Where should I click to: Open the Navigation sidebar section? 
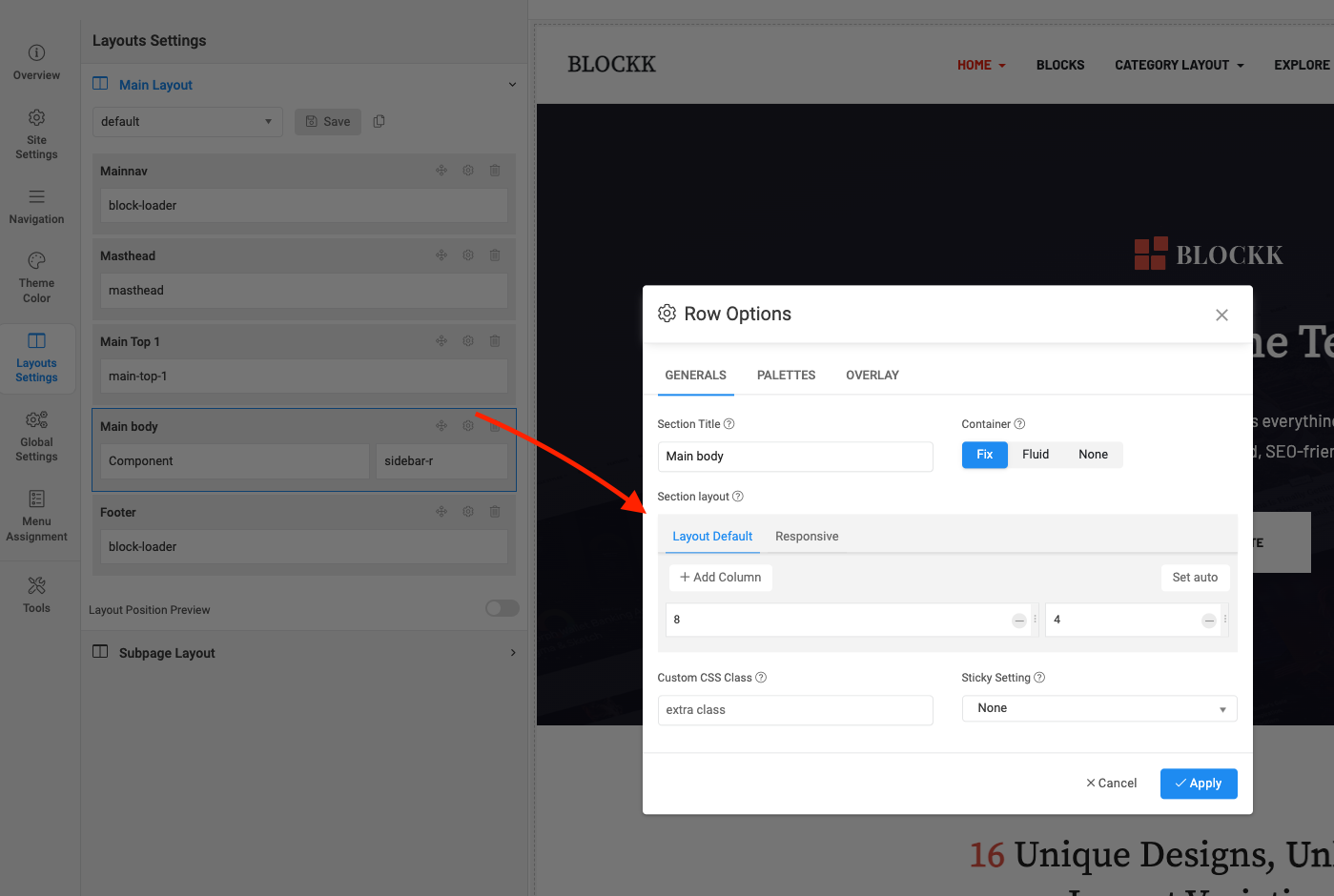[36, 207]
